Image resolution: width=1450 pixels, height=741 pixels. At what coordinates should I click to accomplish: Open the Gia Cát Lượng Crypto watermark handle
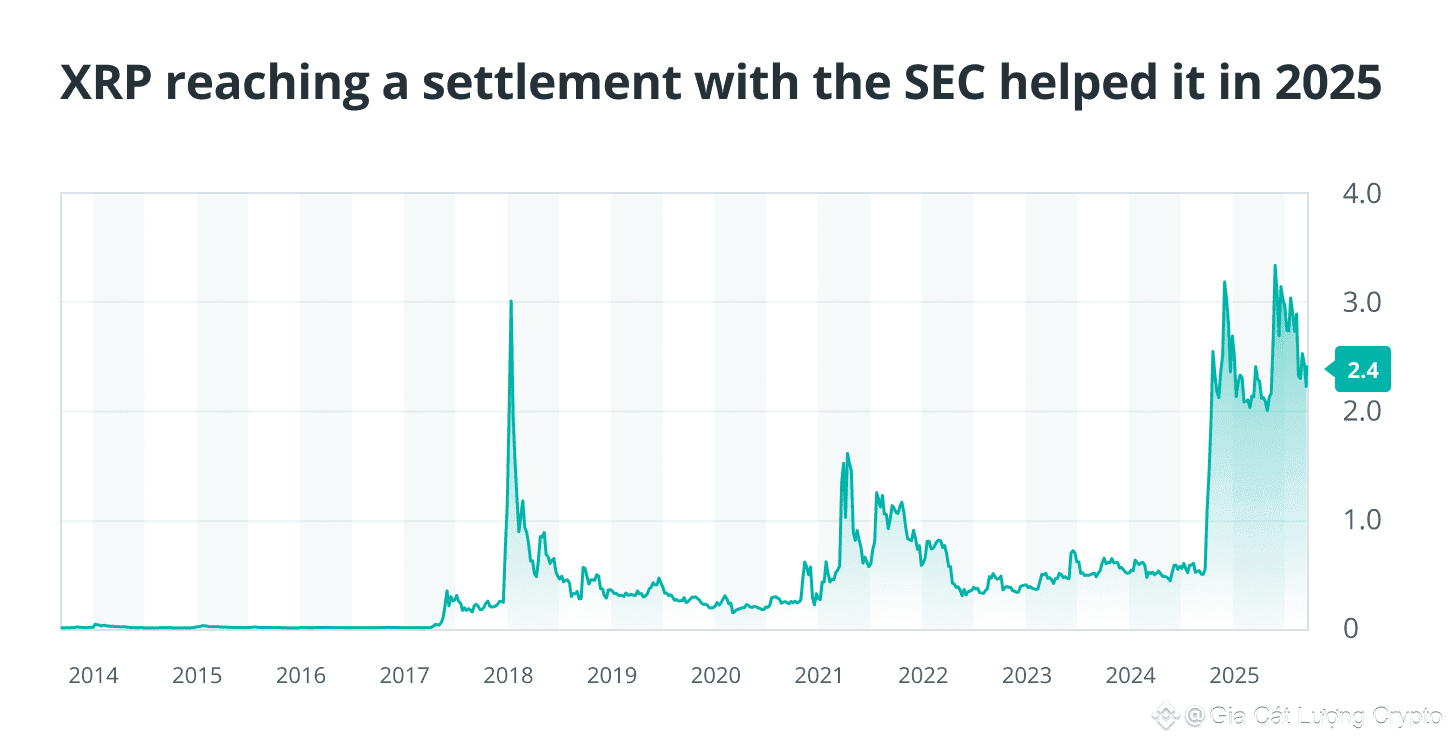(x=1313, y=716)
